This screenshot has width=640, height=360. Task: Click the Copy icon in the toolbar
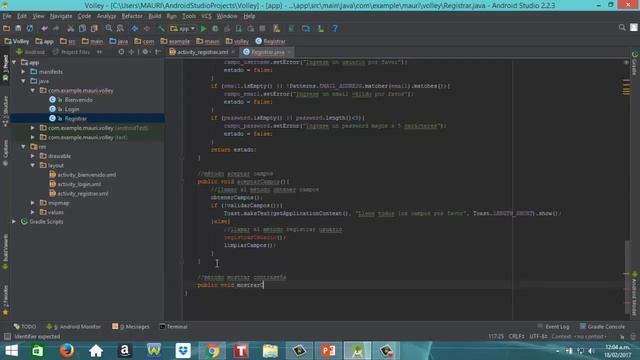point(82,29)
